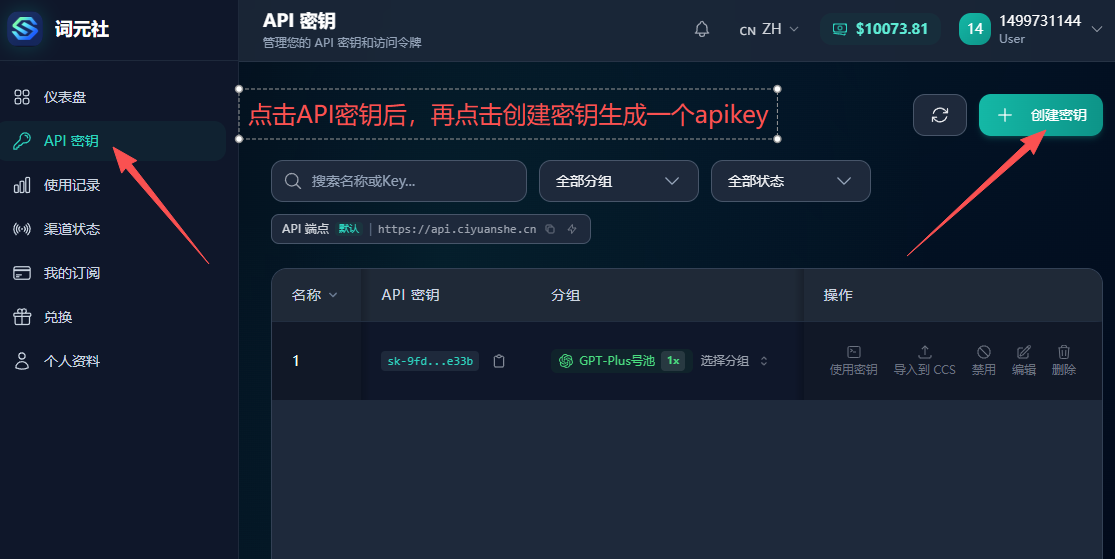Image resolution: width=1115 pixels, height=559 pixels.
Task: Click the refresh key list button
Action: pos(939,115)
